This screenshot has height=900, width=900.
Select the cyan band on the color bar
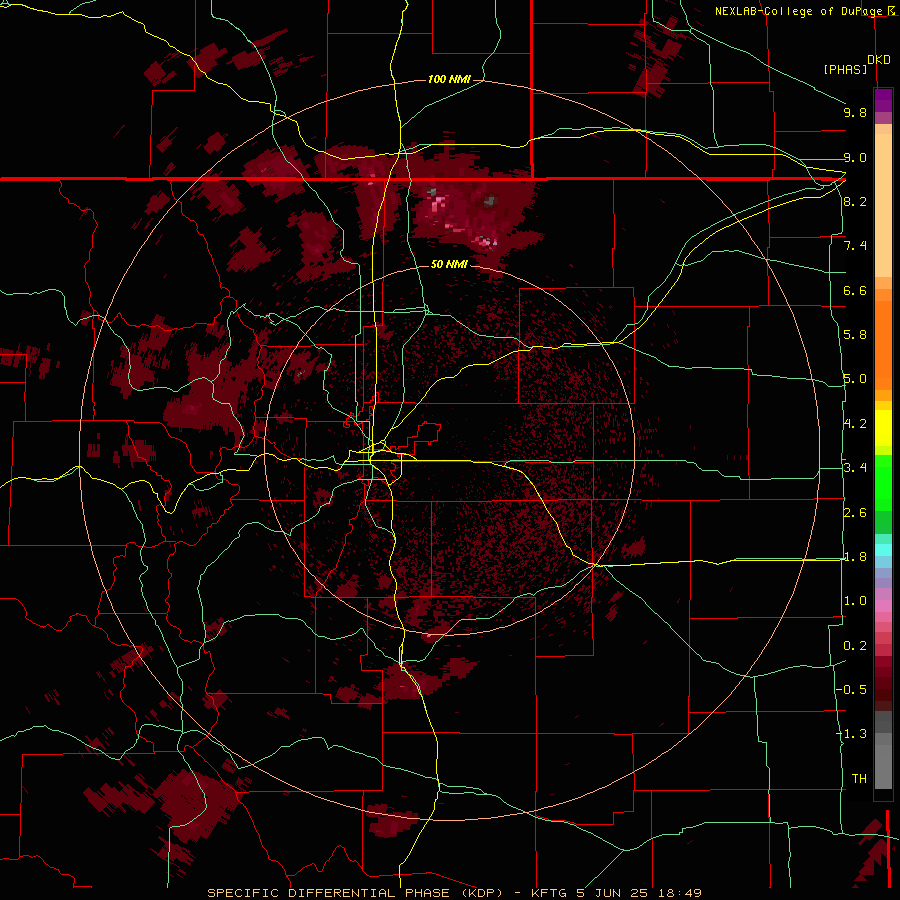[x=883, y=550]
